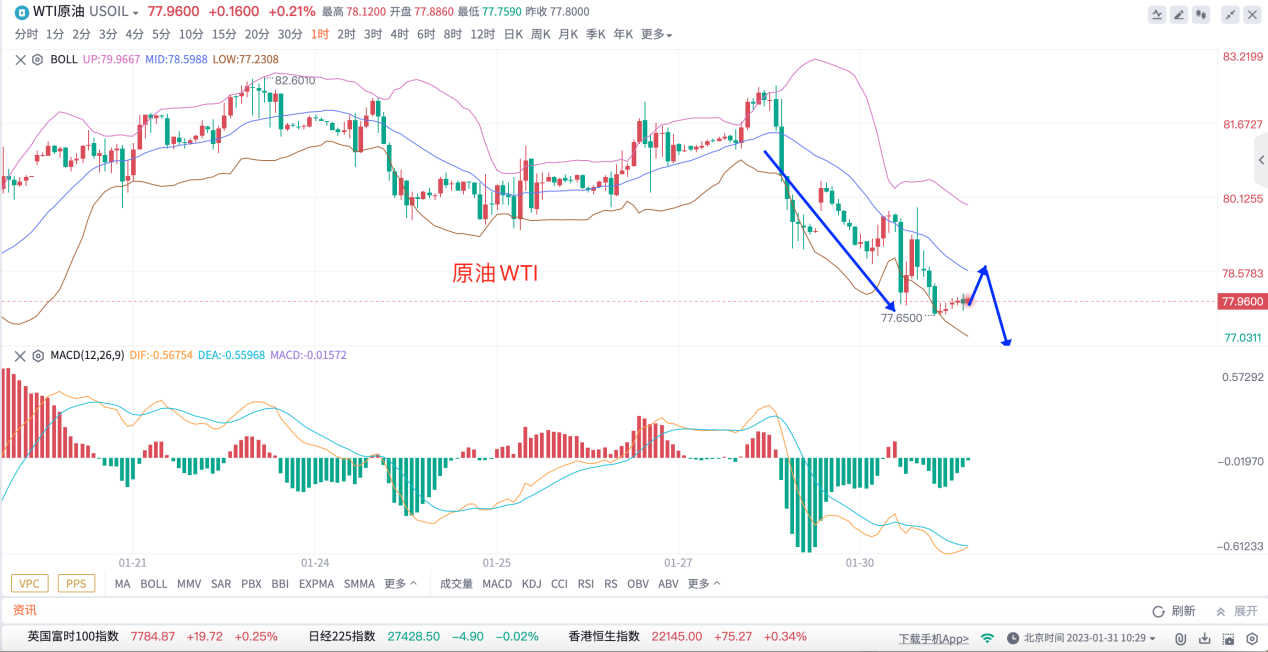Toggle the PPS indicator button
The width and height of the screenshot is (1268, 652).
76,583
